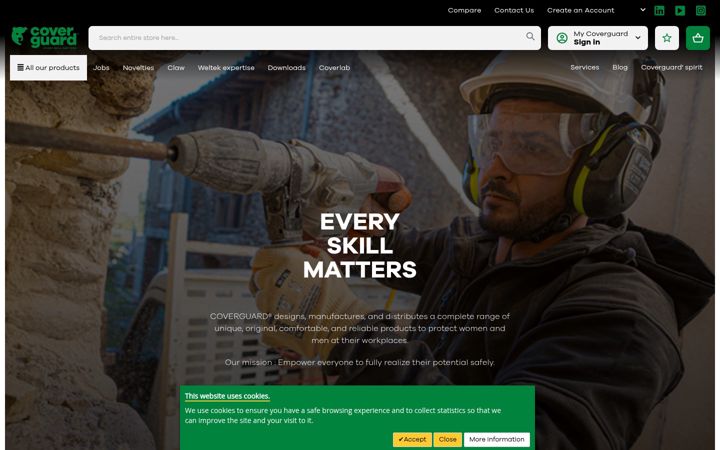
Task: Open the Coverguard YouTube channel
Action: pyautogui.click(x=680, y=11)
